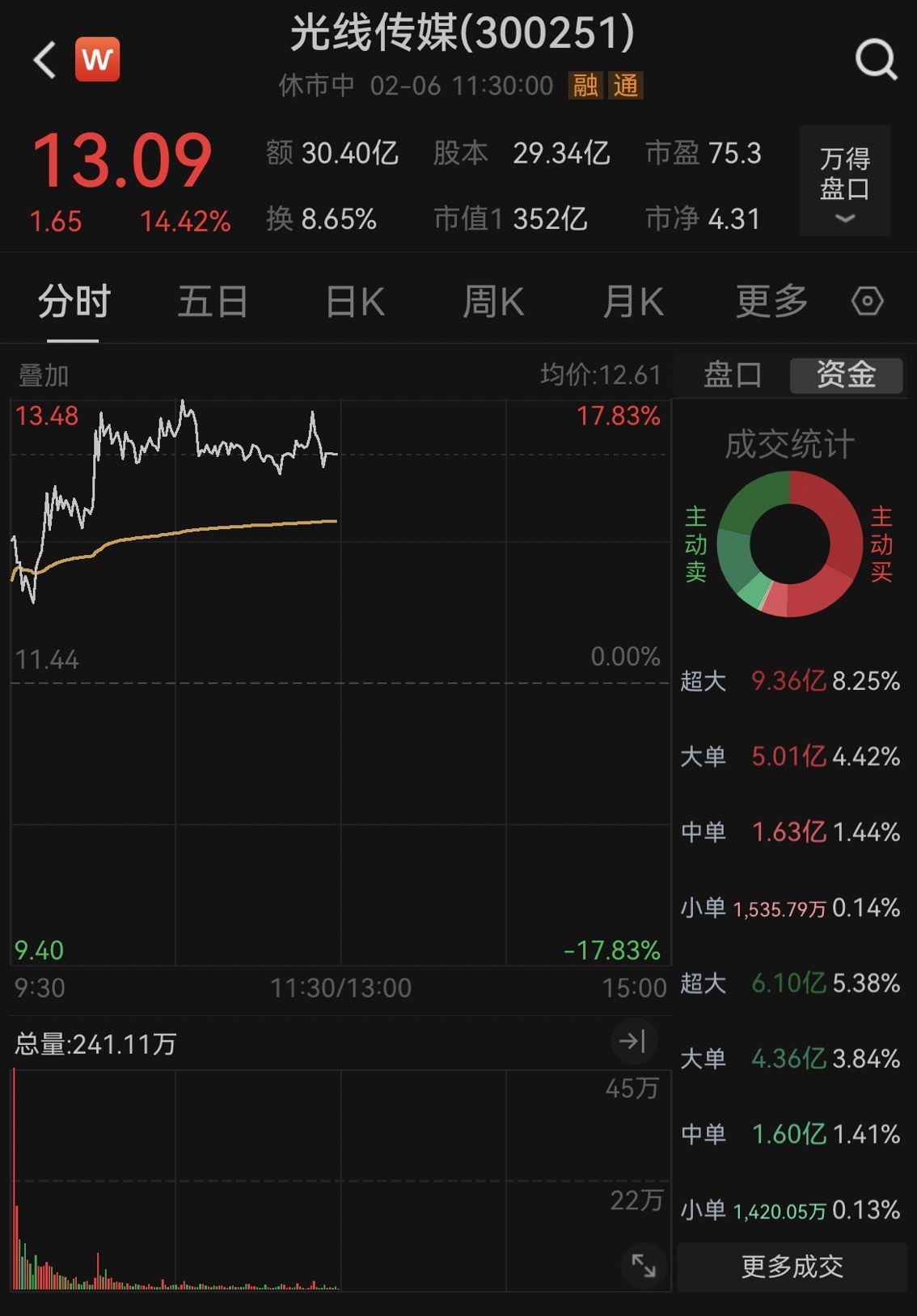This screenshot has width=917, height=1316.
Task: Open the 更多 chart period menu
Action: 771,302
